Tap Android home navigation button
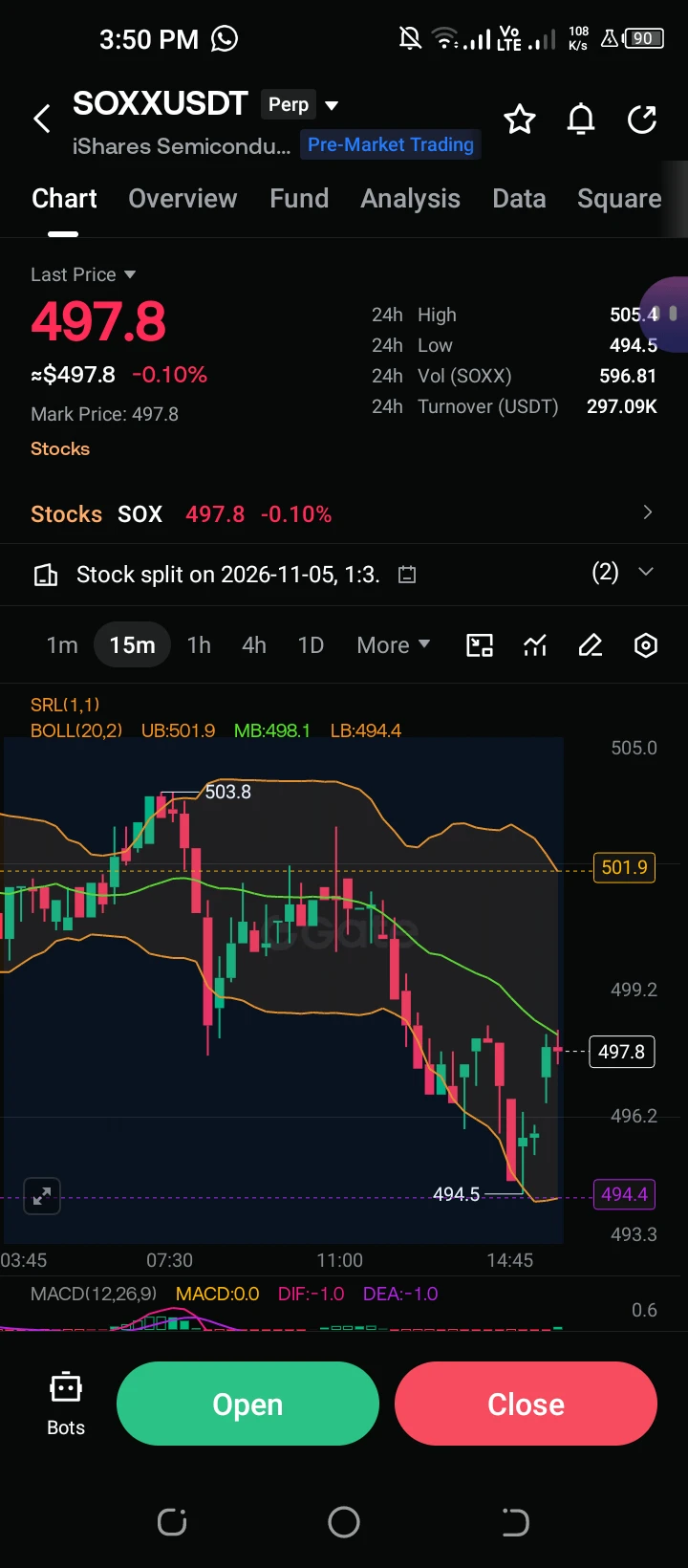688x1568 pixels. (344, 1521)
